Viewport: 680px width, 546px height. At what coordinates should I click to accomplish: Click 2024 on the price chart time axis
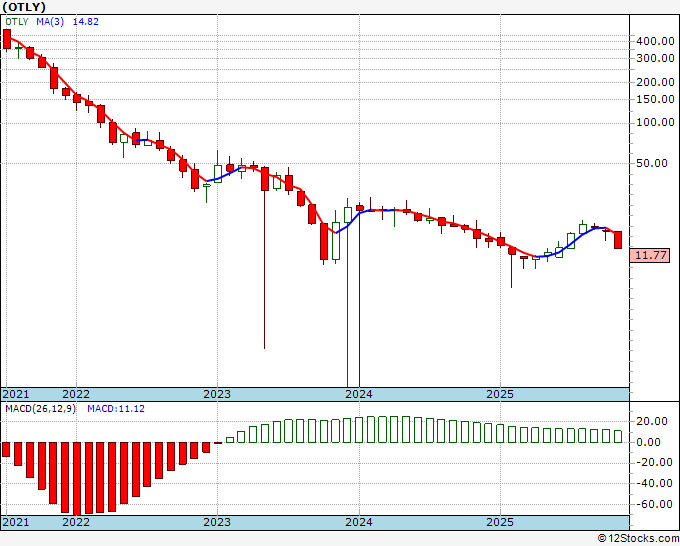pyautogui.click(x=359, y=394)
